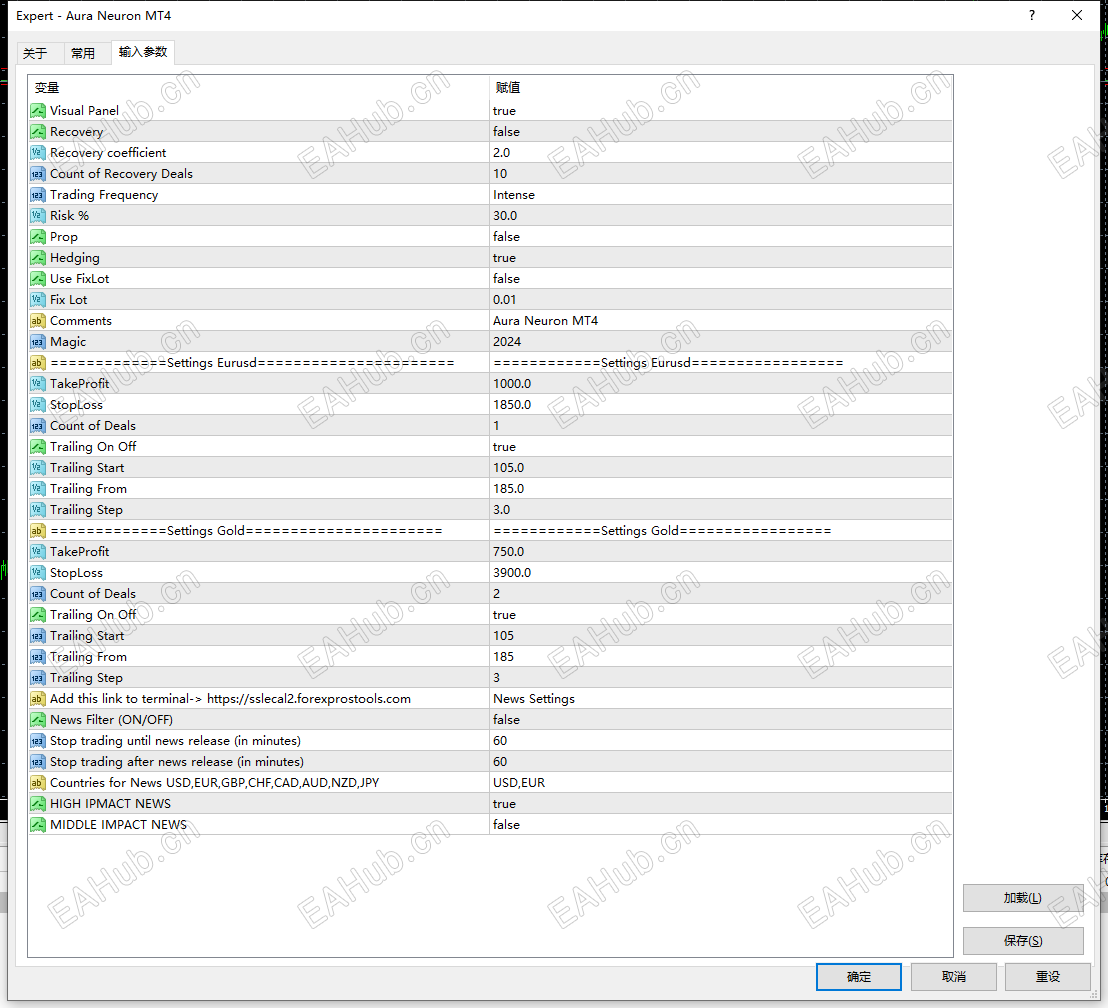
Task: Click the icon beside MIDDLE IMPACT NEWS
Action: click(x=38, y=825)
